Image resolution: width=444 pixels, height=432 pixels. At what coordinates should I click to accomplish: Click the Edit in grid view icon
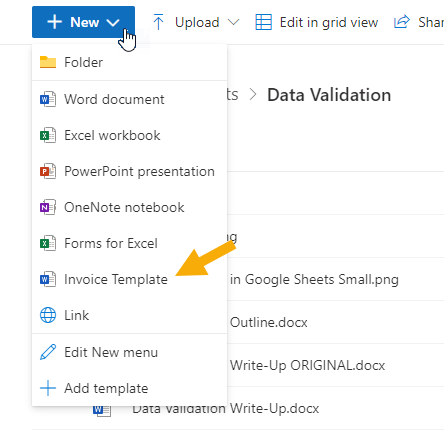tap(263, 22)
